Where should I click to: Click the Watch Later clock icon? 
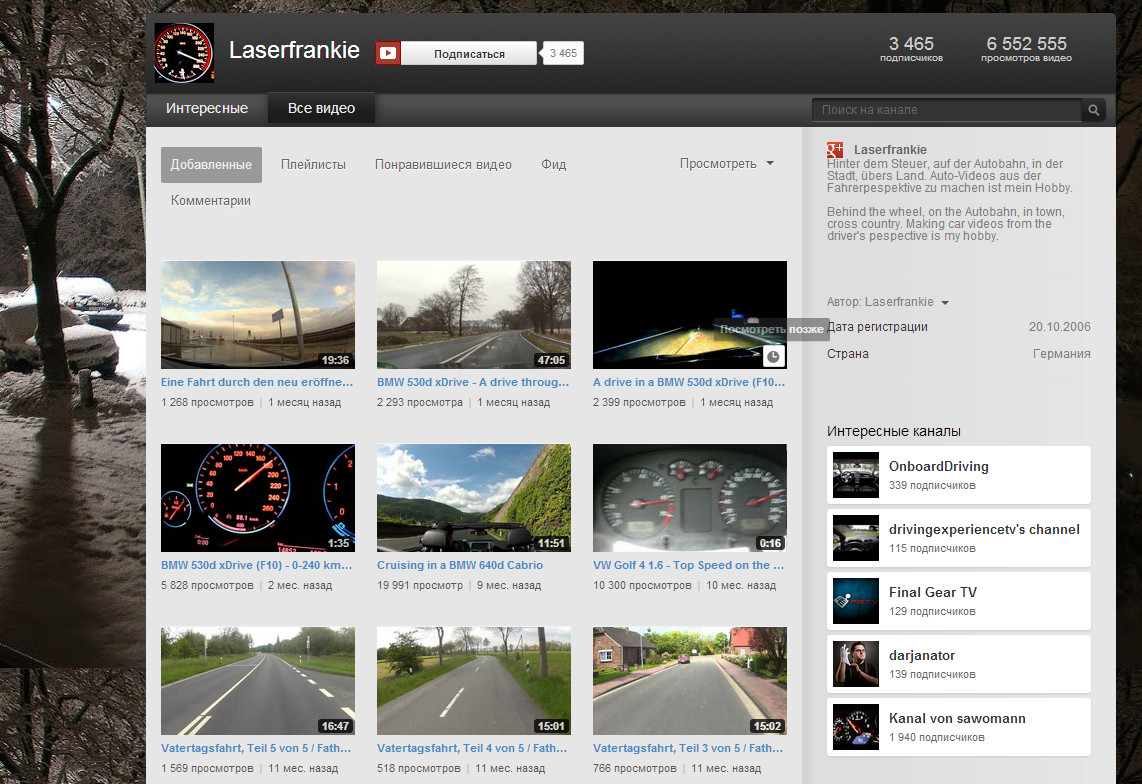773,356
